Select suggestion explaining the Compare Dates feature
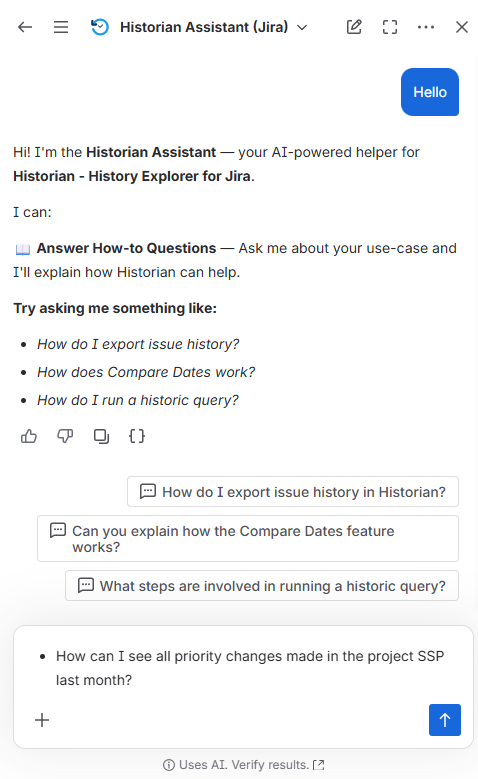Screen dimensions: 478x779 (248, 539)
